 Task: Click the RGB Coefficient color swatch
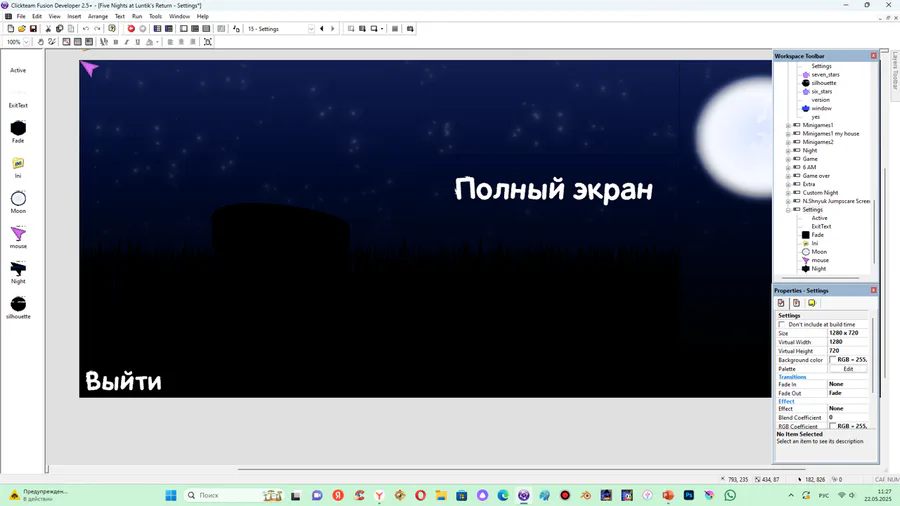(833, 426)
